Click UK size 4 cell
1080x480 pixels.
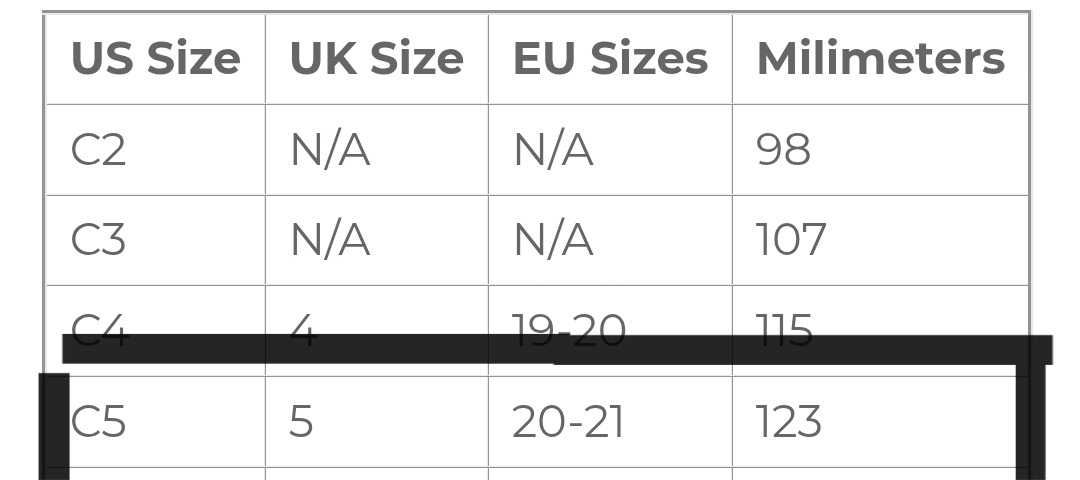[x=377, y=331]
